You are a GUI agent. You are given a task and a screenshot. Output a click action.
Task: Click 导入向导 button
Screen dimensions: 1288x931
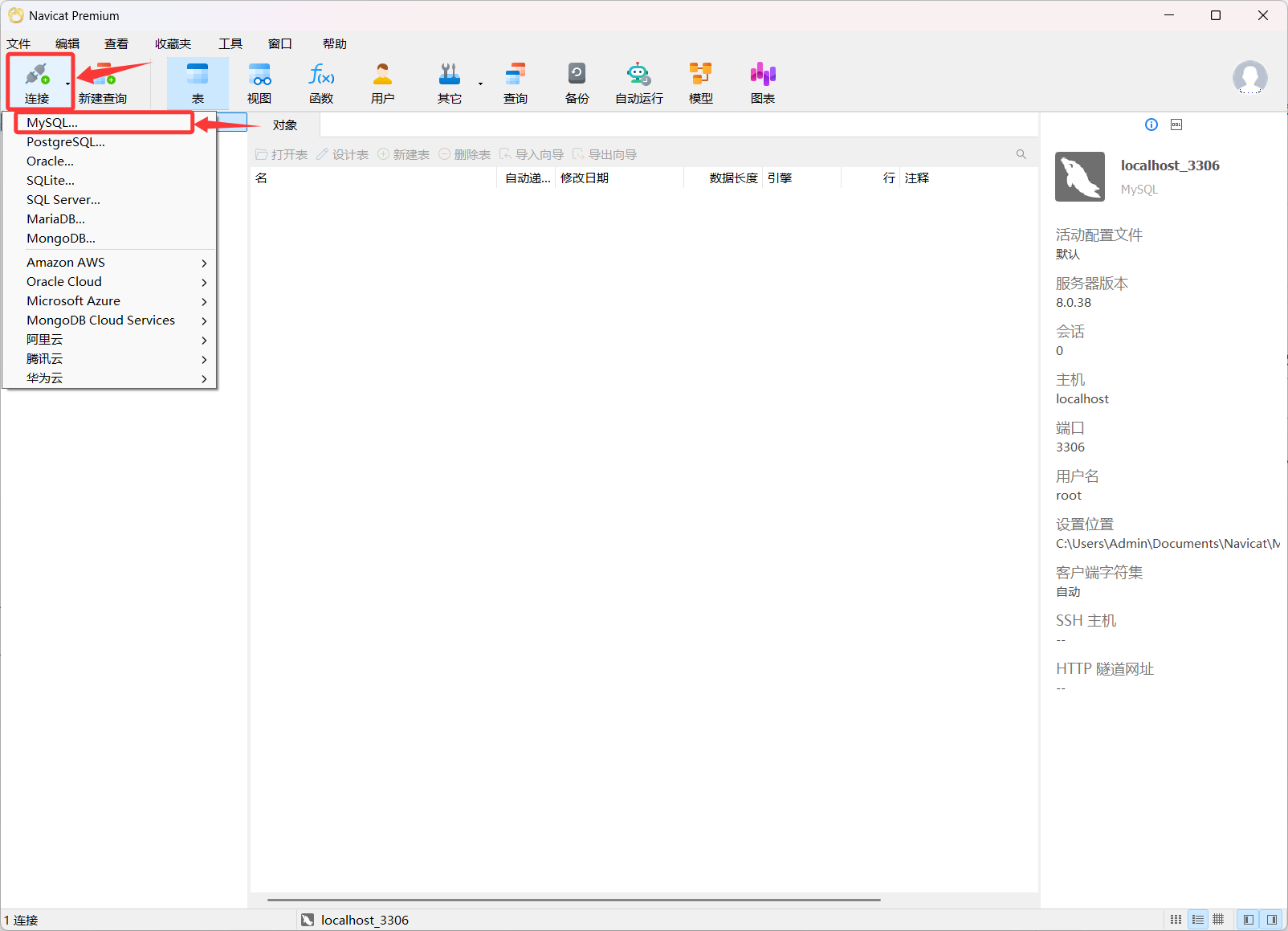532,154
